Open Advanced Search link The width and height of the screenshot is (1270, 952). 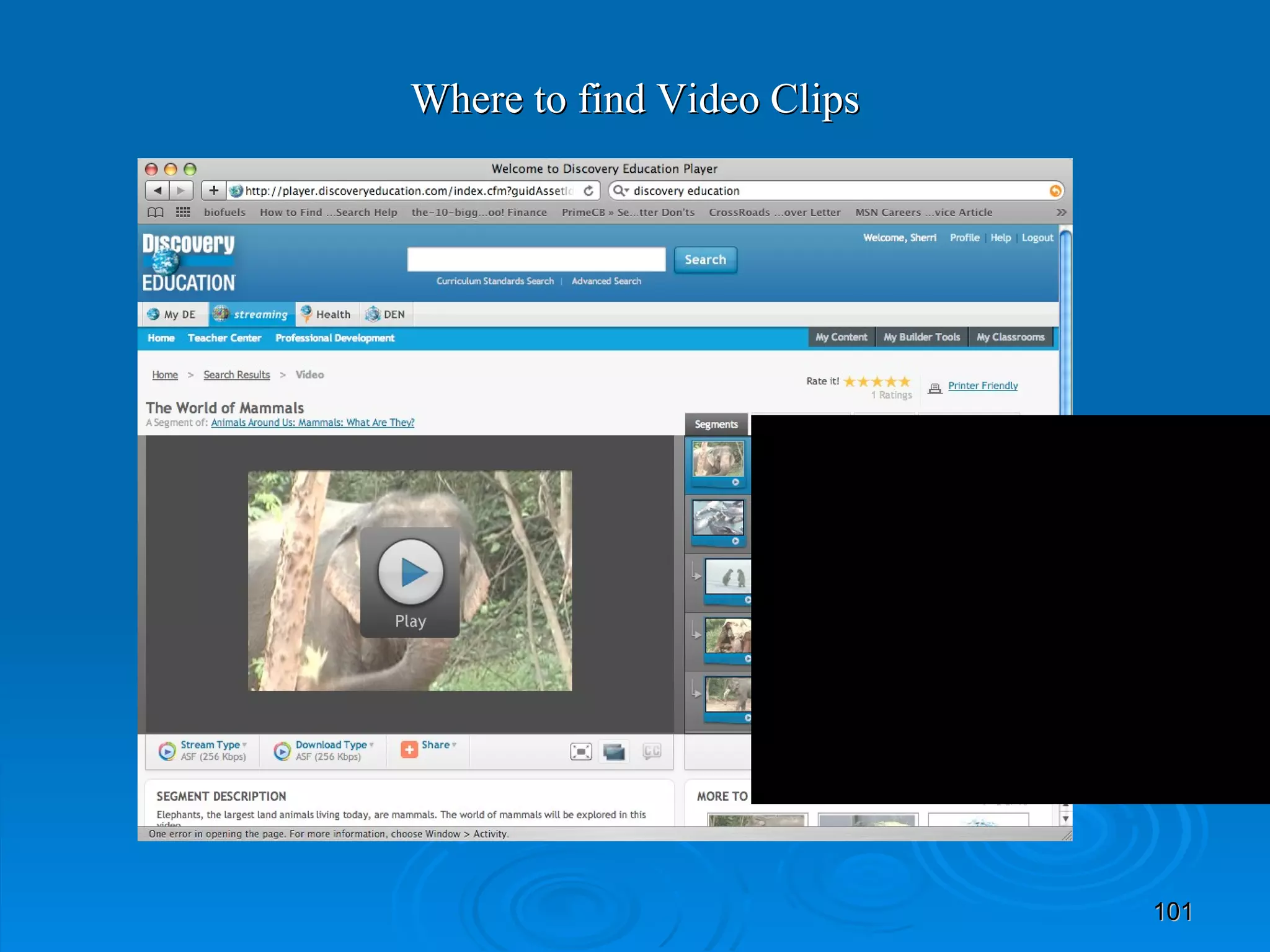[606, 281]
